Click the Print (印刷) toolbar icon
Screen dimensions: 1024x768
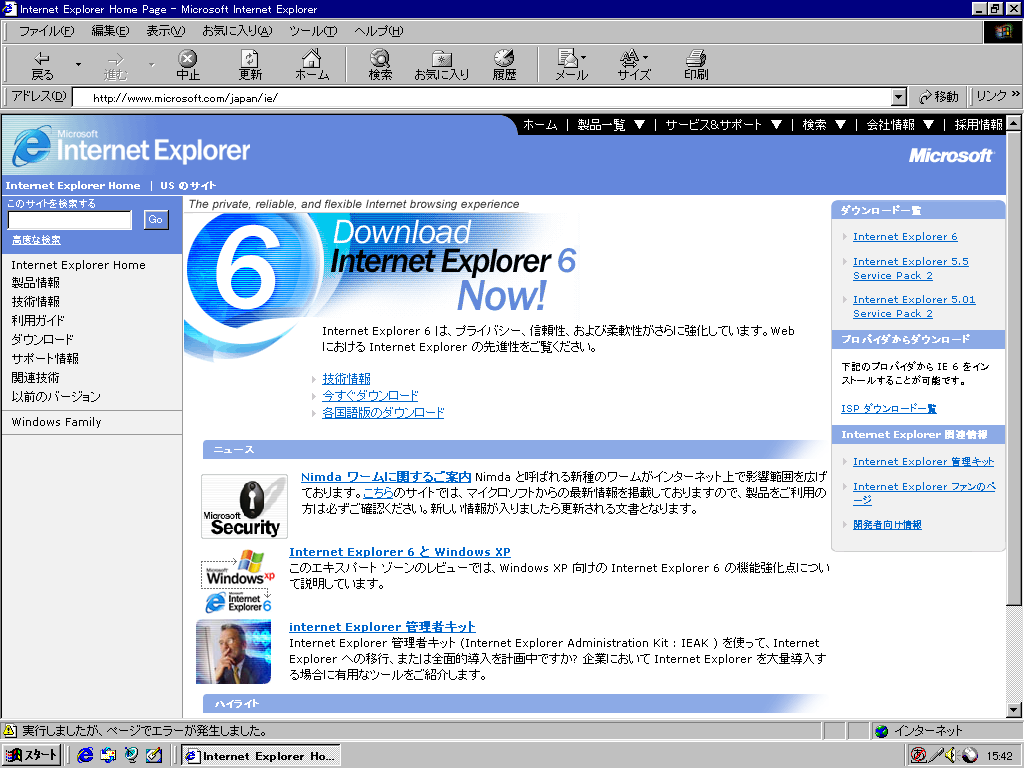[x=696, y=65]
